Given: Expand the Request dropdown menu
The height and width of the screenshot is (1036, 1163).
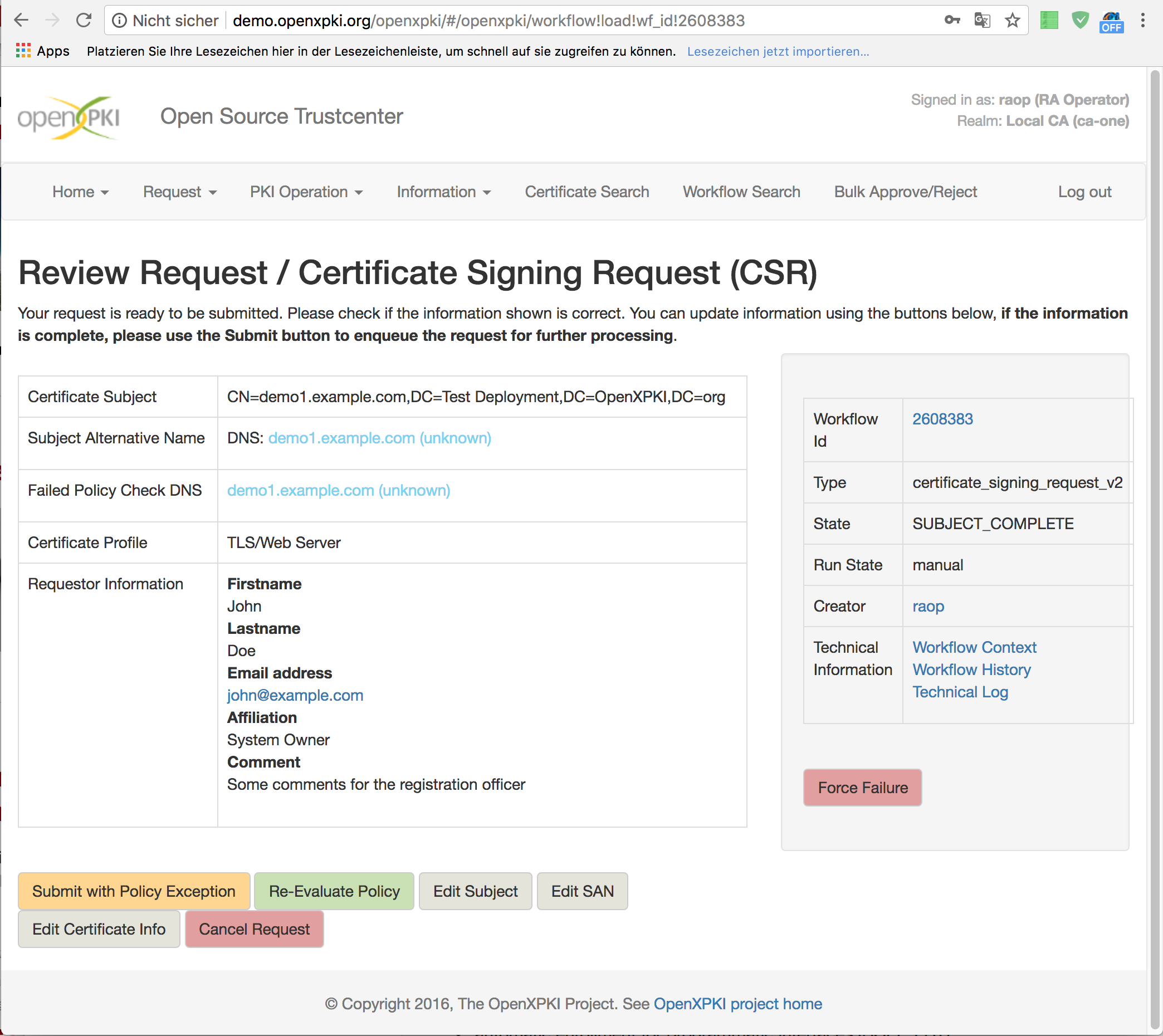Looking at the screenshot, I should [x=179, y=192].
